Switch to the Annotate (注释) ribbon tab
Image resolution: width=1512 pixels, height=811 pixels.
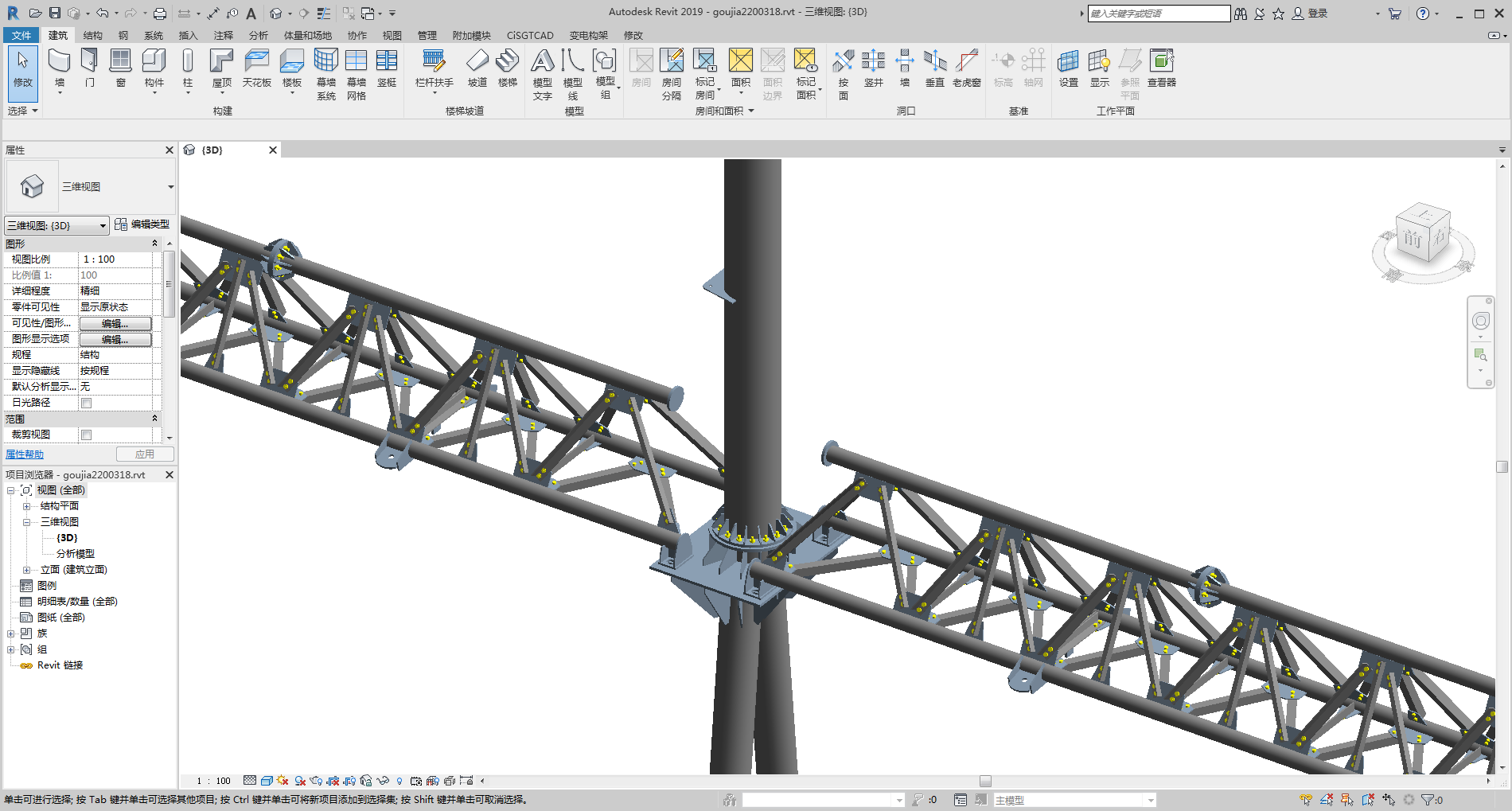[x=223, y=36]
